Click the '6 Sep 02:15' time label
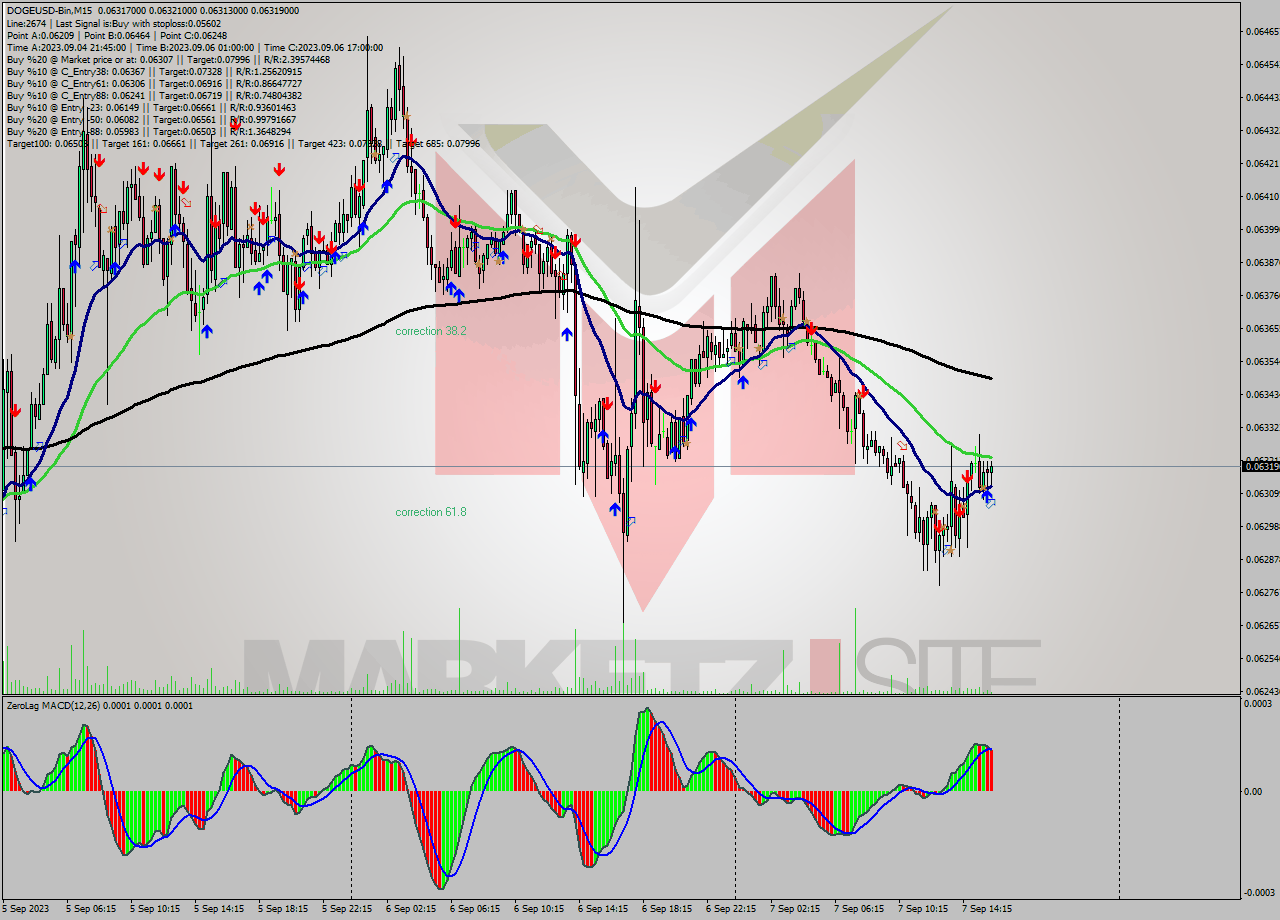This screenshot has height=920, width=1280. (x=411, y=909)
